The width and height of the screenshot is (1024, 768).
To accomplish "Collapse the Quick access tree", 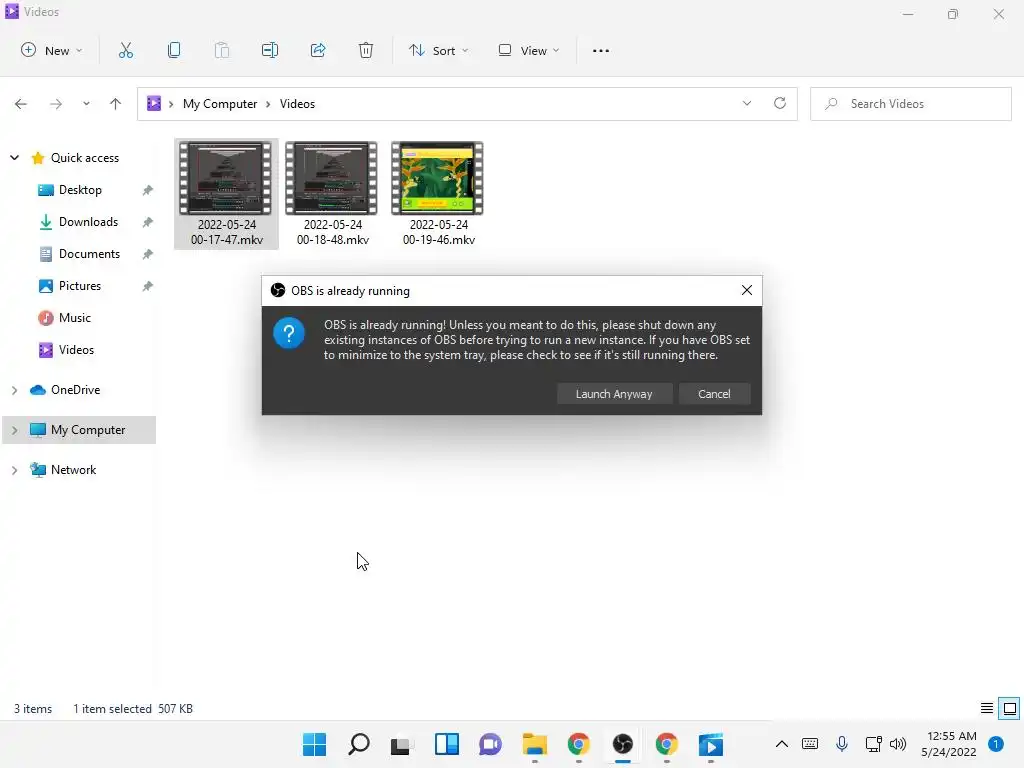I will coord(14,158).
